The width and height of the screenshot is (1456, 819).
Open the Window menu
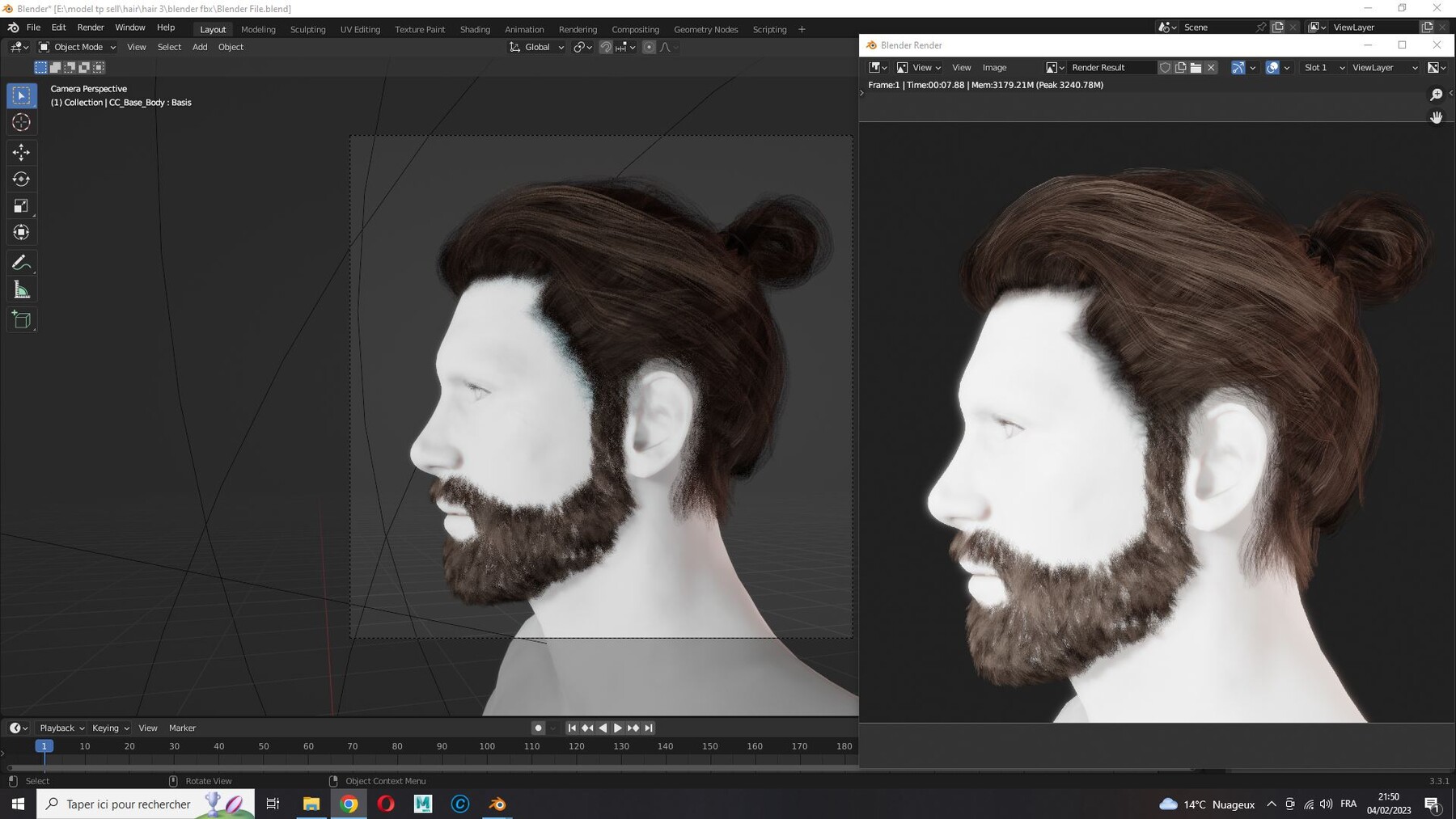coord(130,27)
